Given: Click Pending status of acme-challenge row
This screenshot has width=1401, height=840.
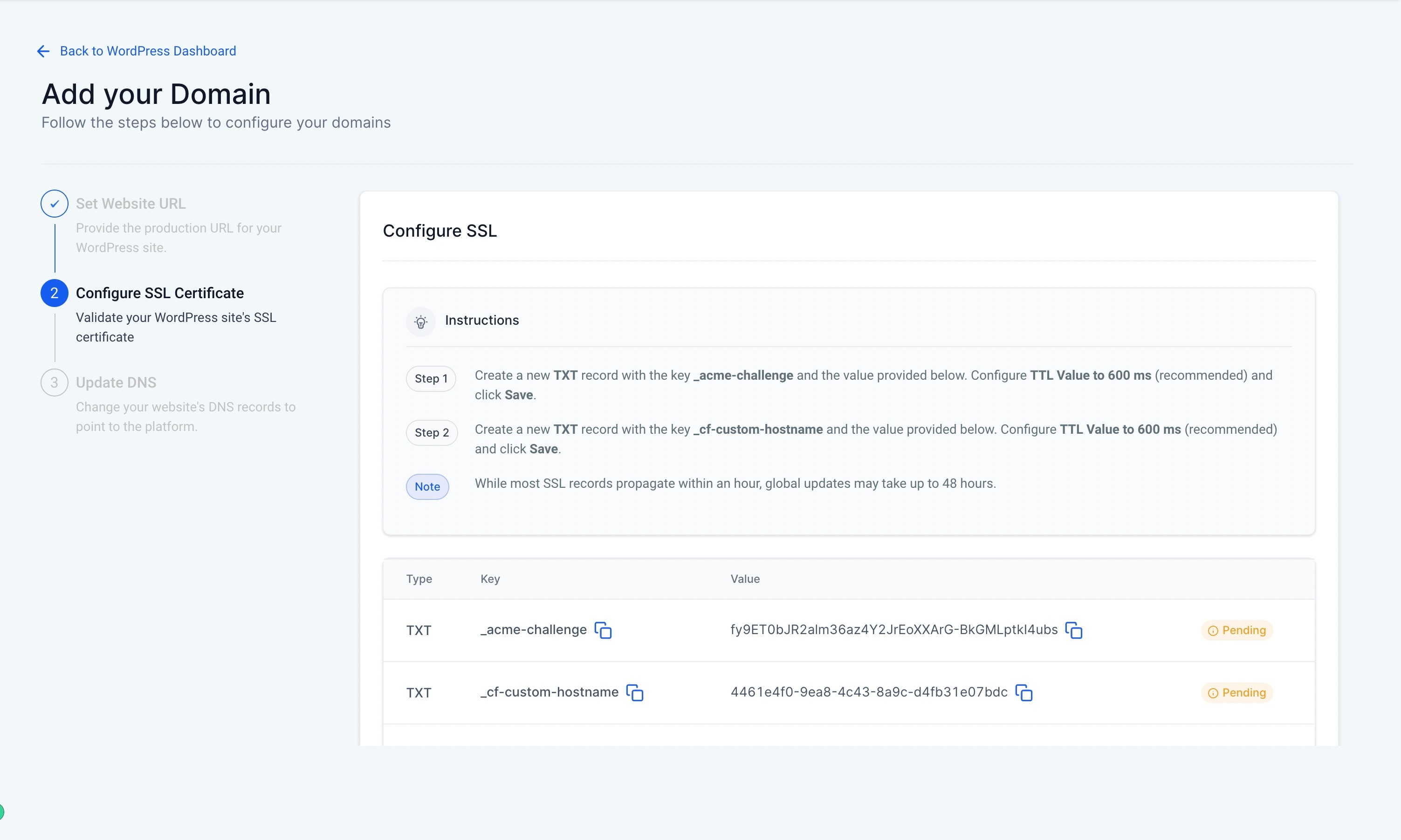Looking at the screenshot, I should 1237,630.
